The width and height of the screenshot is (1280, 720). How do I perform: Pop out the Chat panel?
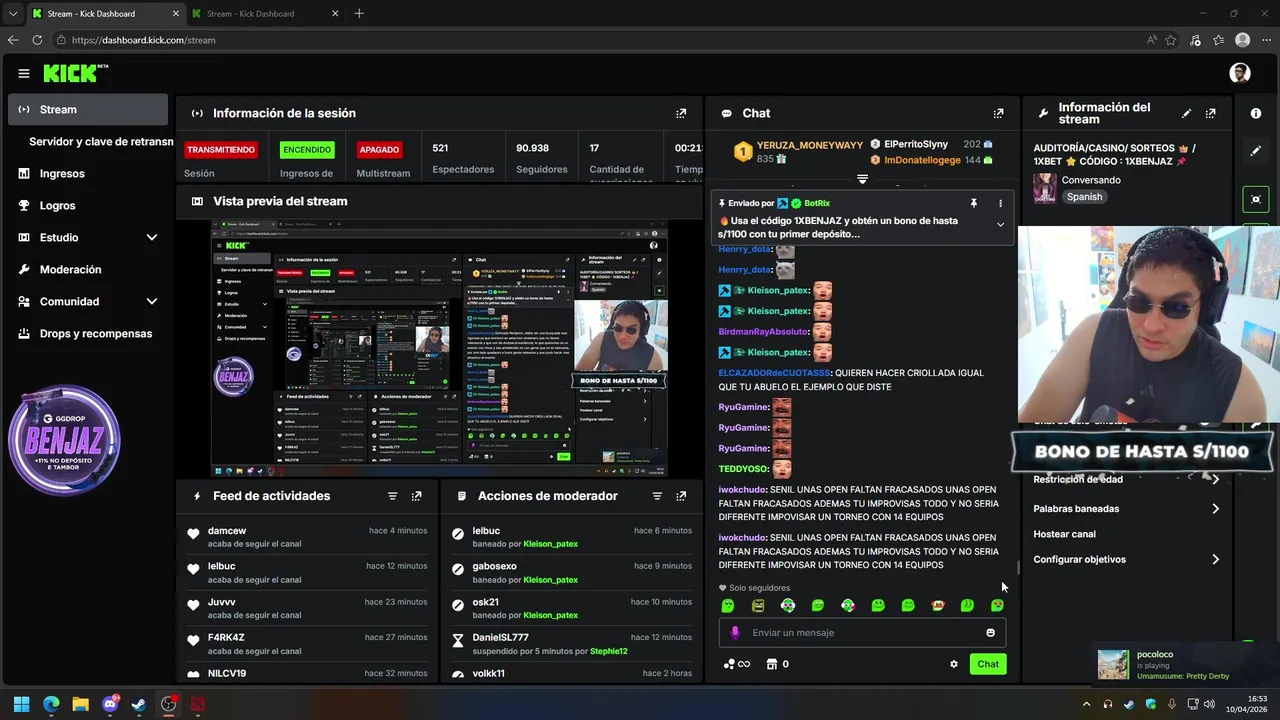[998, 114]
